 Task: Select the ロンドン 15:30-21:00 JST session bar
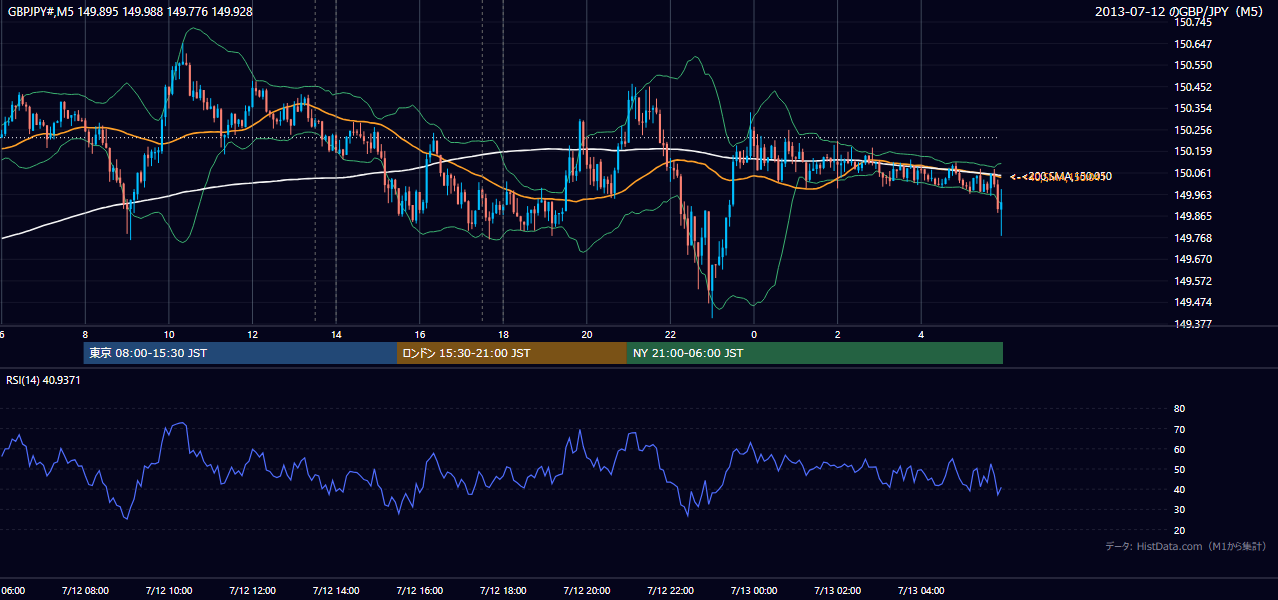[512, 353]
